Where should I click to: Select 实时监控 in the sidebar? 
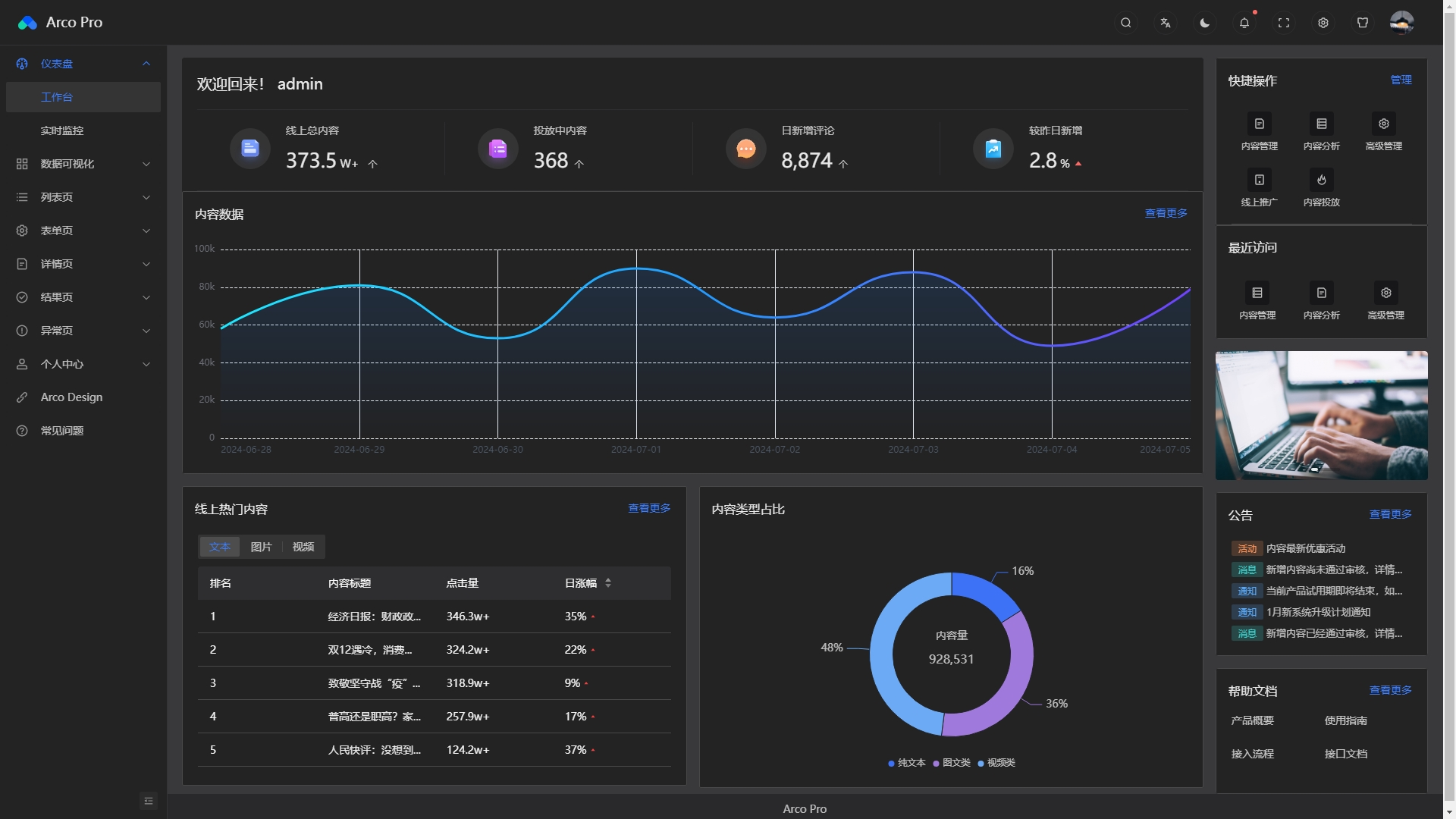tap(62, 130)
